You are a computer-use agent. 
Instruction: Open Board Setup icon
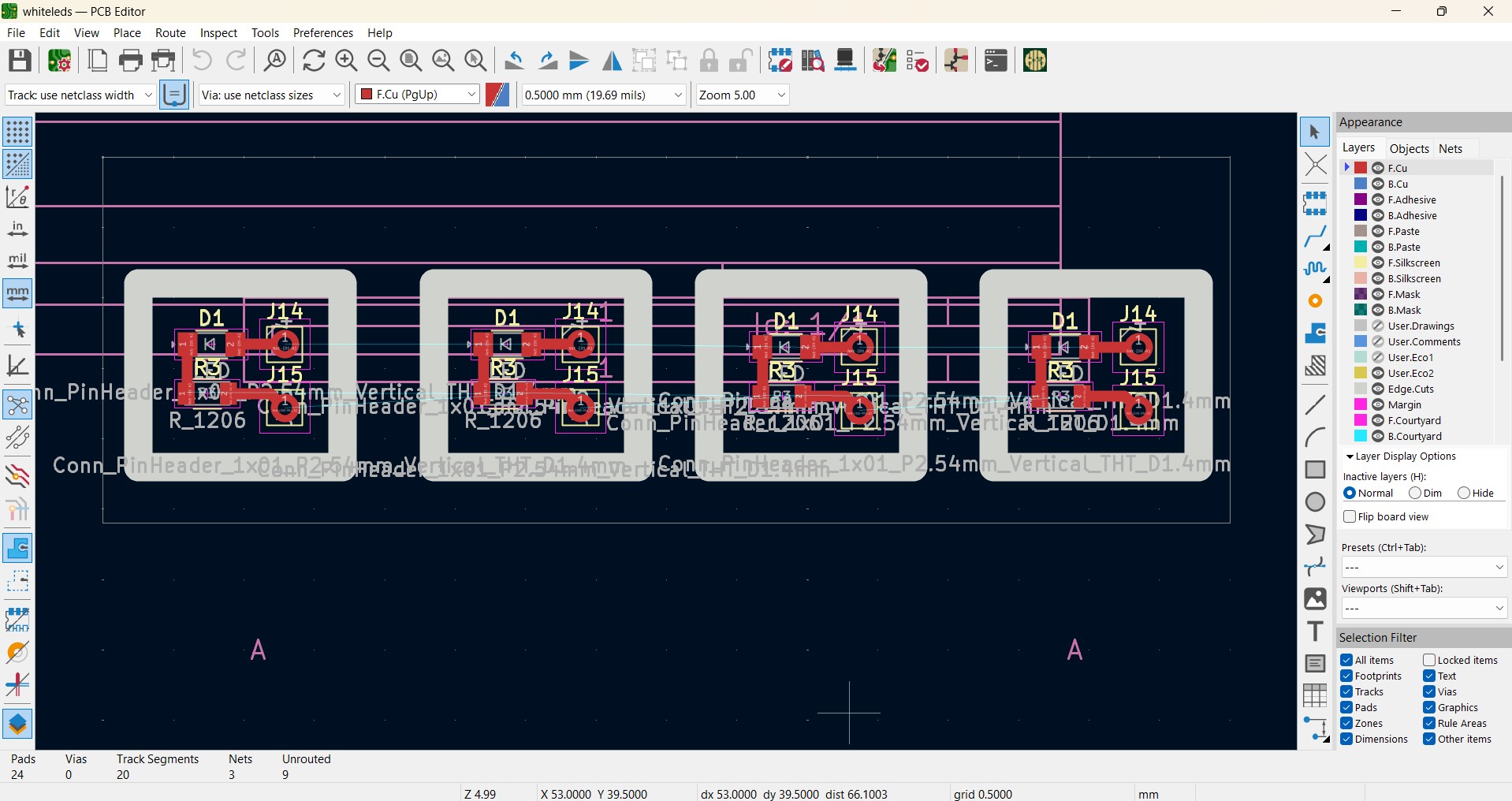(59, 61)
